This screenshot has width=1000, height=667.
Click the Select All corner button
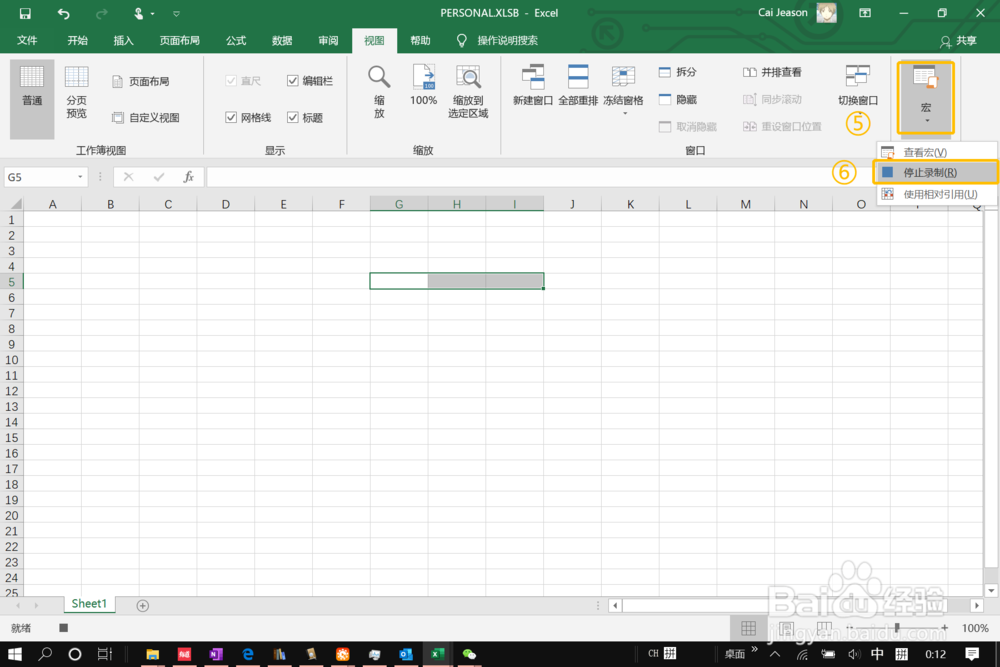[13, 204]
